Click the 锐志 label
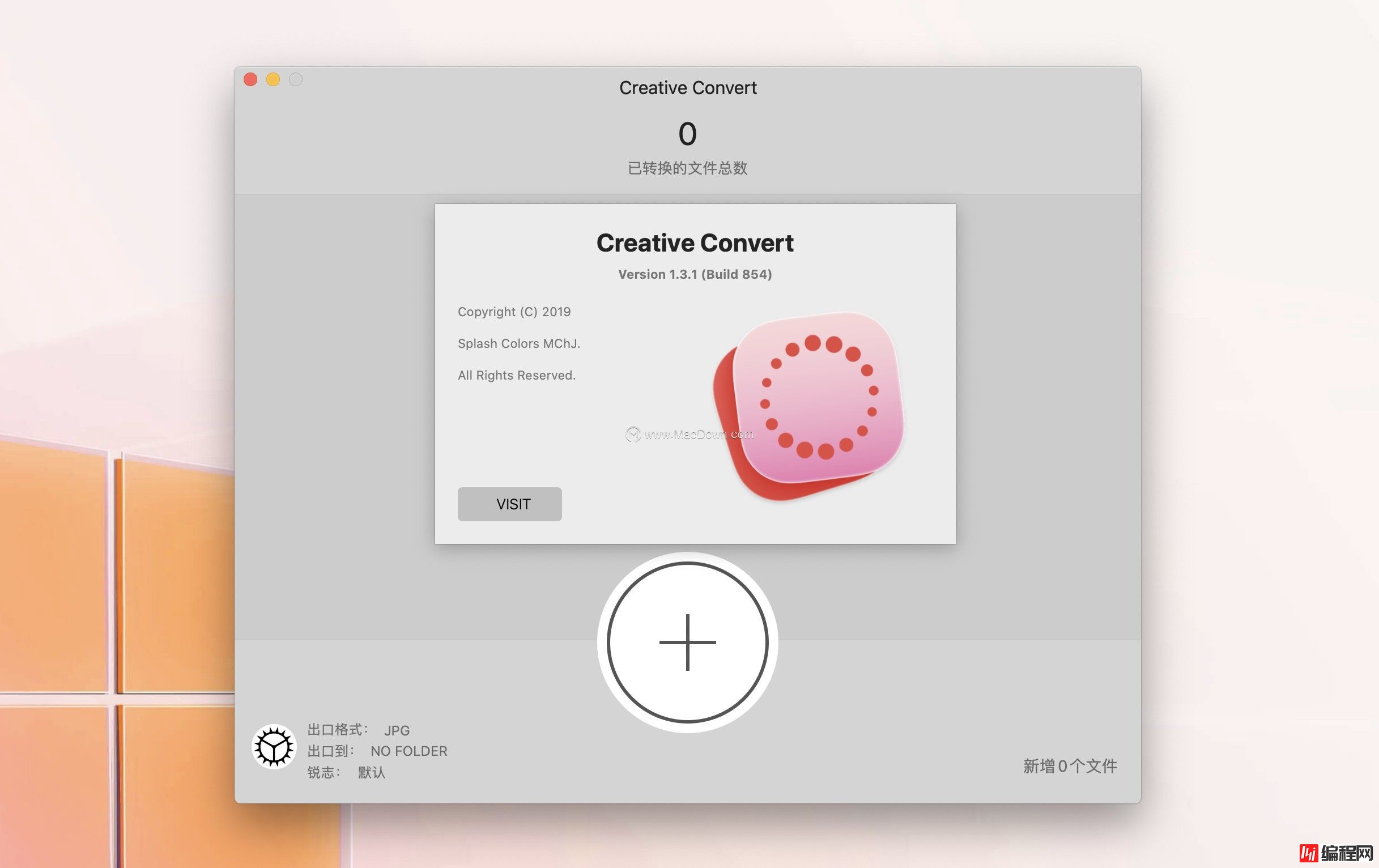 click(x=324, y=772)
